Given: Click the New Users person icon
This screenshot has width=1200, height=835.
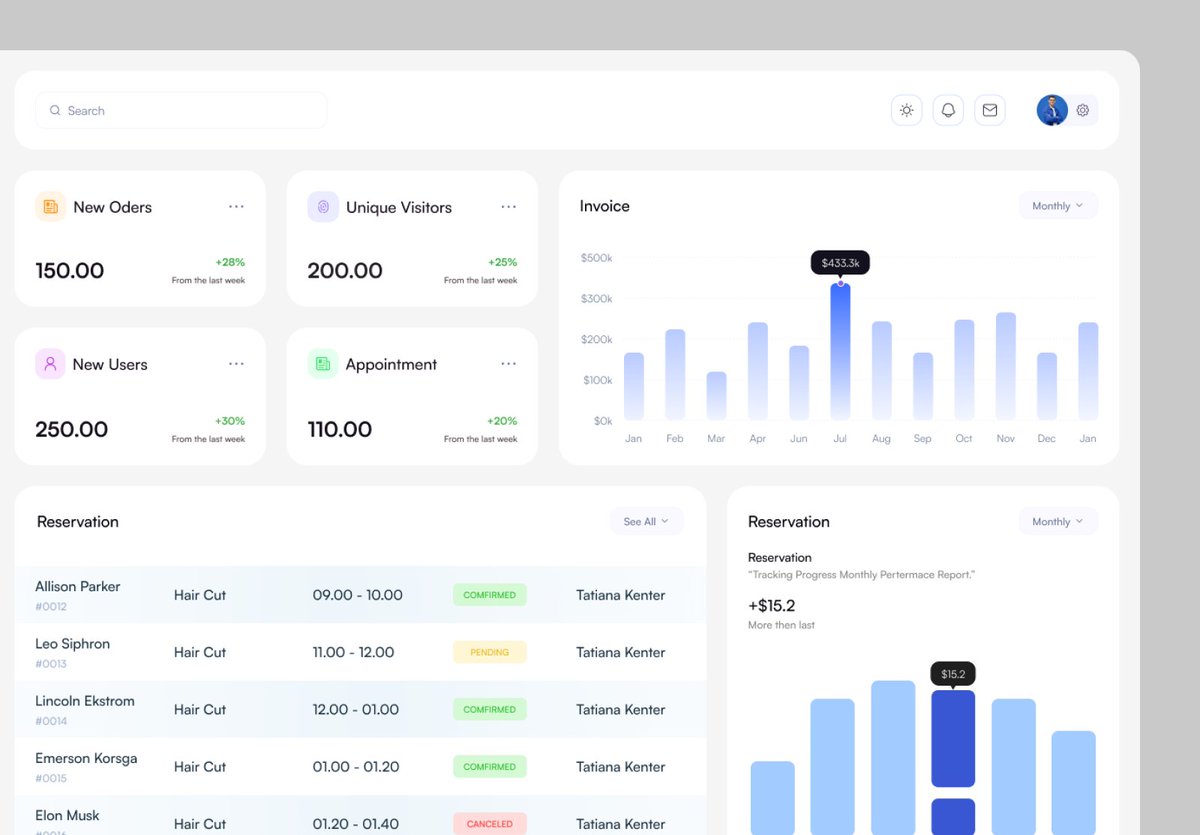Looking at the screenshot, I should click(x=50, y=364).
